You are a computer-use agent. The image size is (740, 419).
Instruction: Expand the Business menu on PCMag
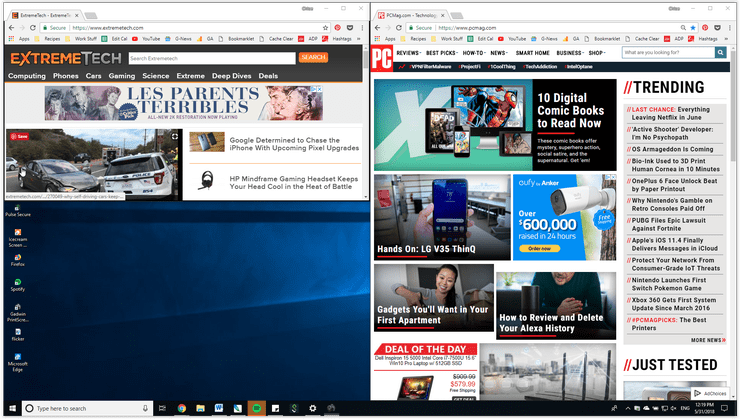570,53
